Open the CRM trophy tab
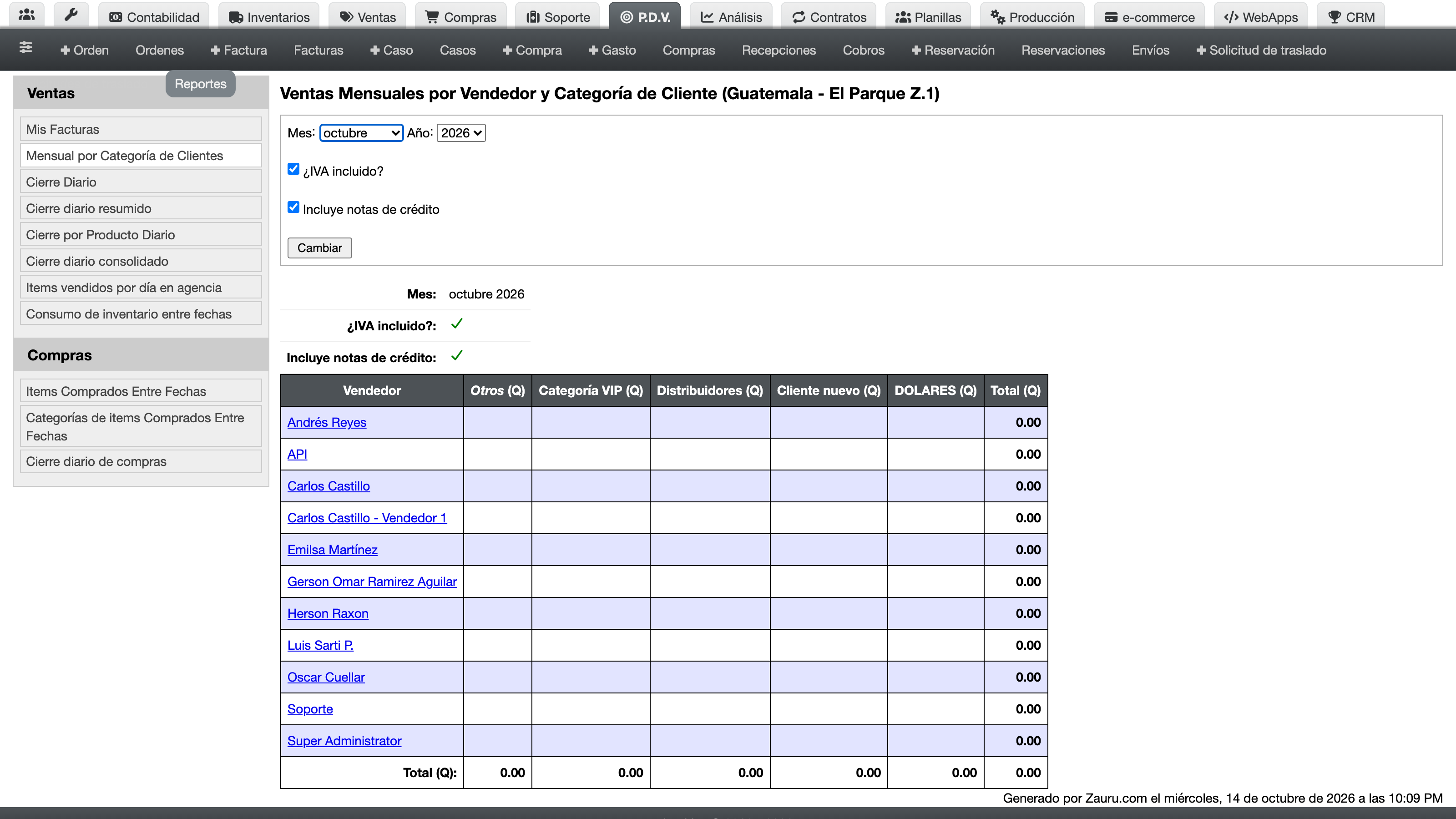 click(x=1351, y=17)
